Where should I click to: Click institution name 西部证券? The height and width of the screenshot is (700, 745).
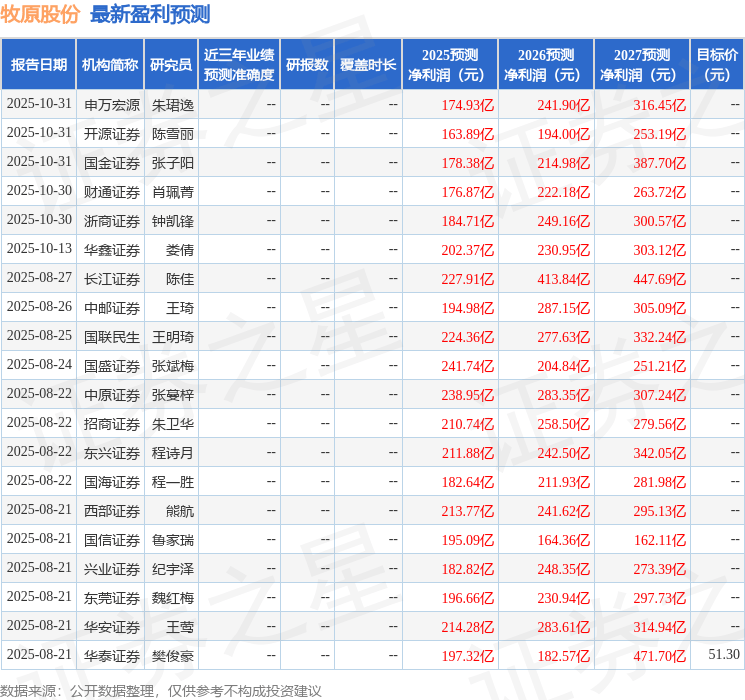(x=112, y=511)
